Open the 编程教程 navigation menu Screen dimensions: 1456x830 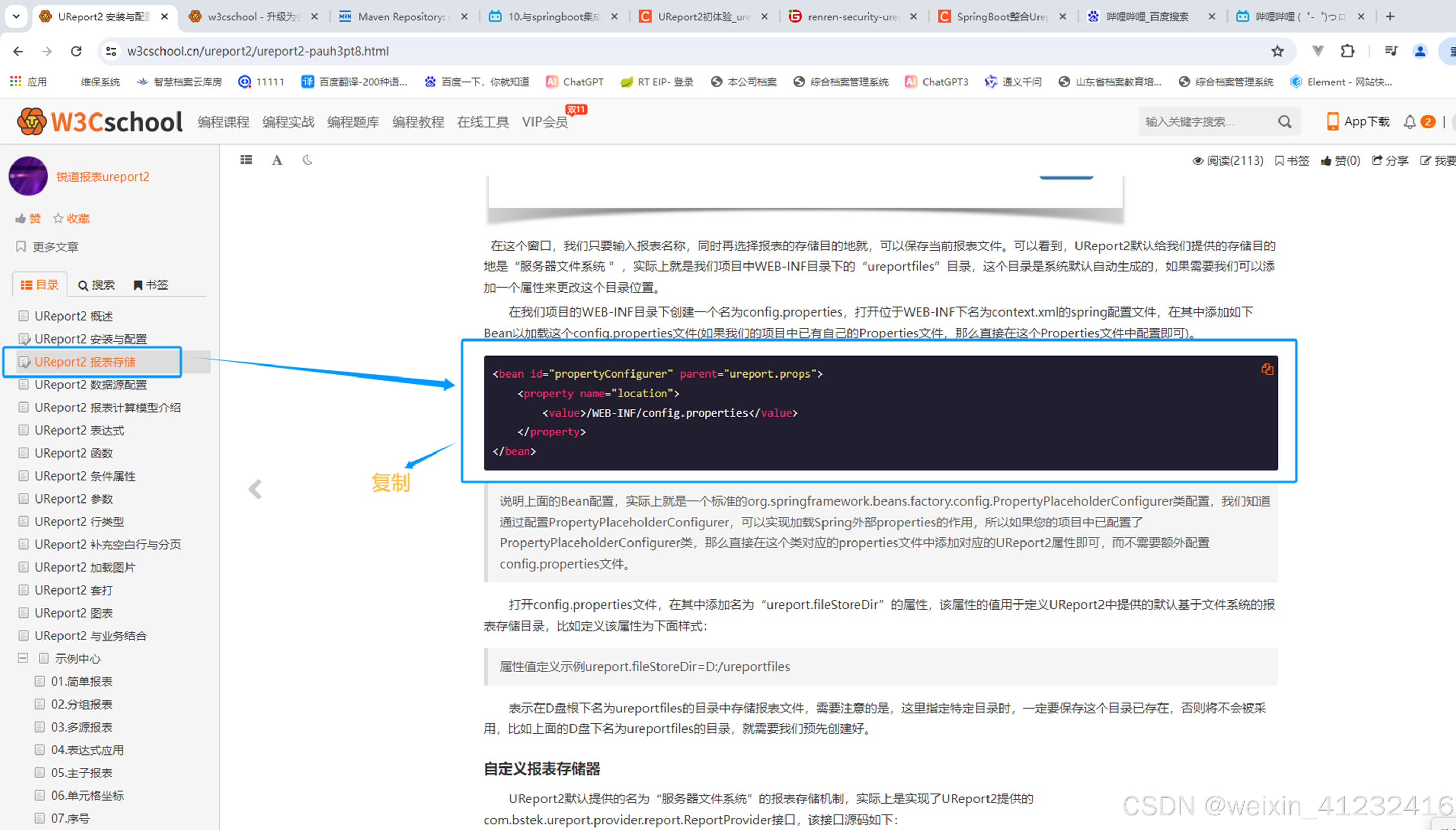(417, 122)
